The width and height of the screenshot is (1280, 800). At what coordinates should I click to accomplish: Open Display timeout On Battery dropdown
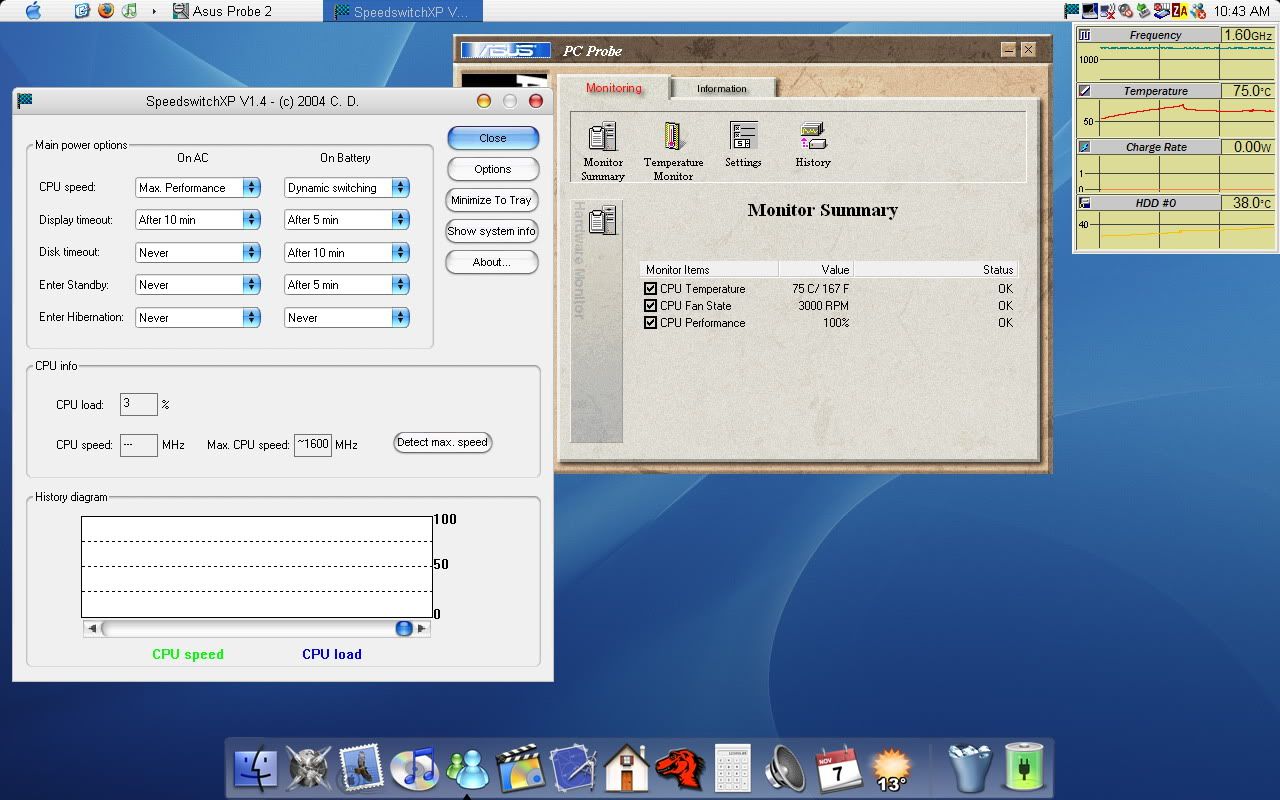(x=347, y=220)
